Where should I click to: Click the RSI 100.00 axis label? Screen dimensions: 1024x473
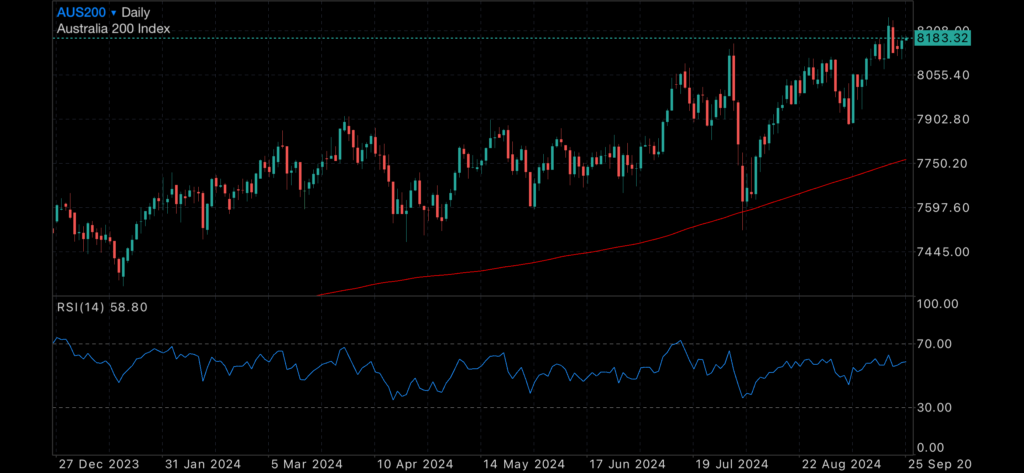click(936, 304)
